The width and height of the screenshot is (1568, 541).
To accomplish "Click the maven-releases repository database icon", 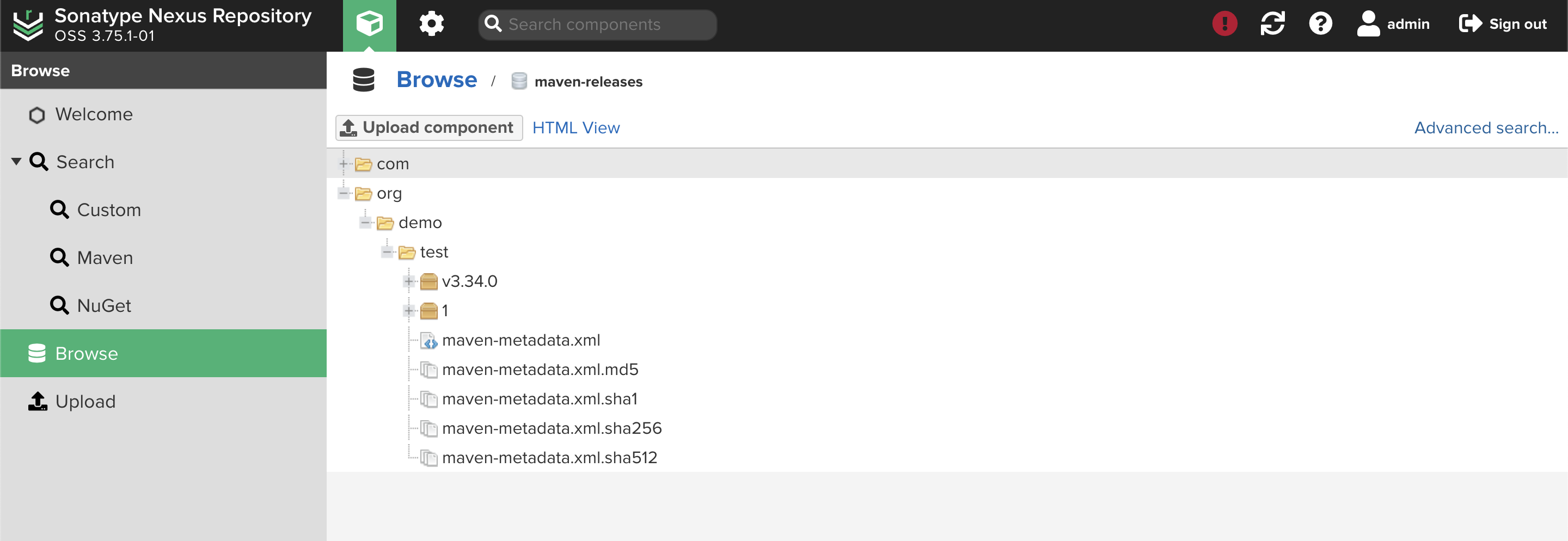I will pyautogui.click(x=519, y=81).
